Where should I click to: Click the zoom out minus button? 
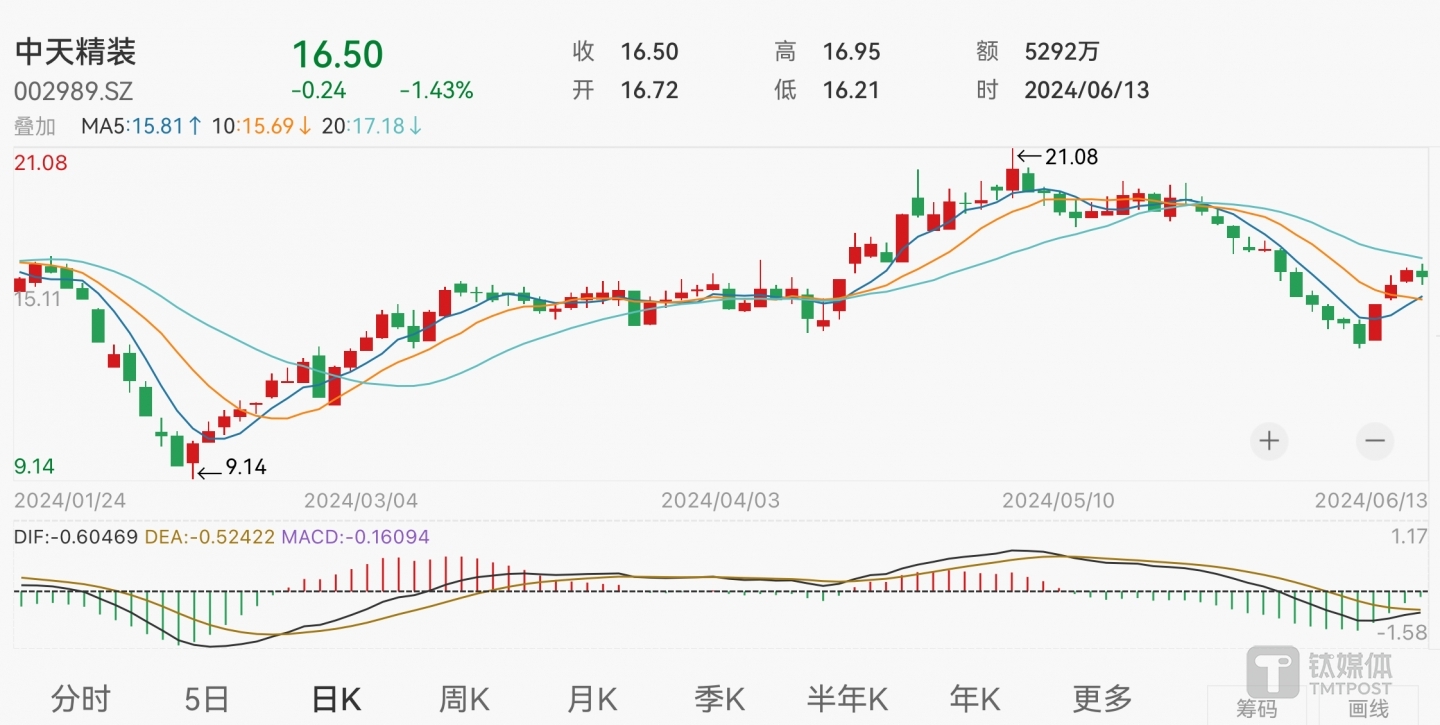click(1375, 440)
